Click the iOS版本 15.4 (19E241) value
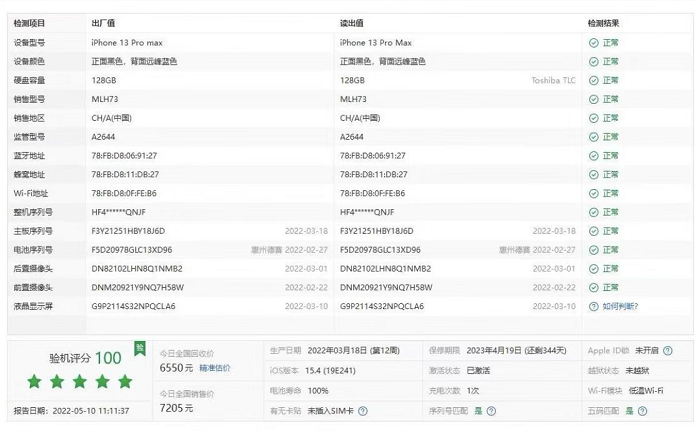 point(330,371)
